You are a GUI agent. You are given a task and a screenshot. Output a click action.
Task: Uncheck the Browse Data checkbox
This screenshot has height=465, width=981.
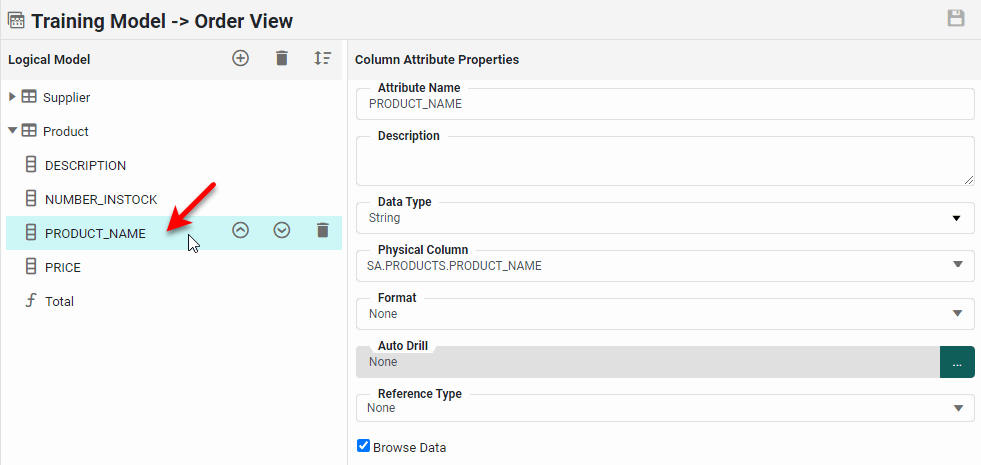pos(363,446)
